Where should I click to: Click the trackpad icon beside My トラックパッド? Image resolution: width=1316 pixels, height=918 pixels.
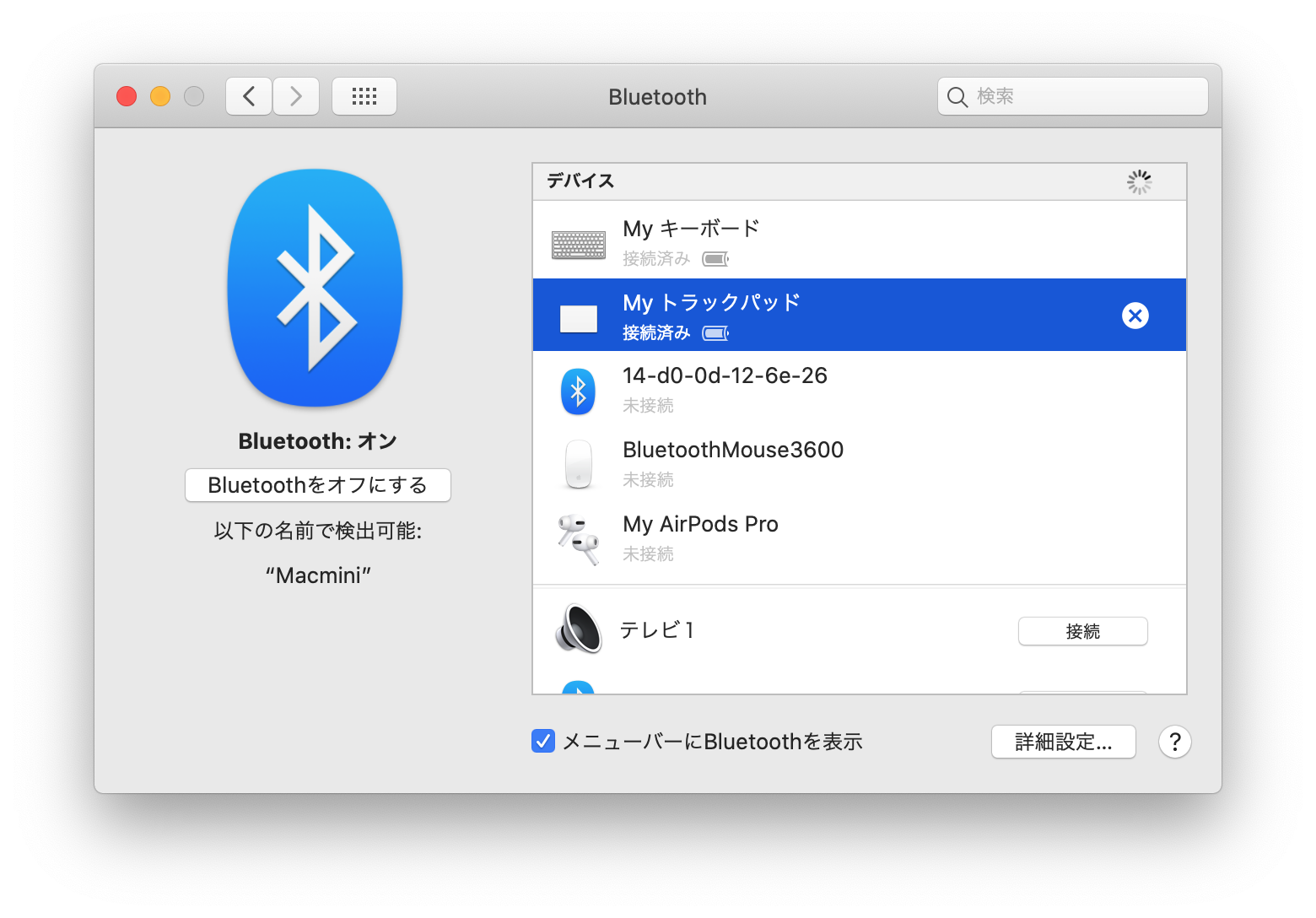[579, 318]
